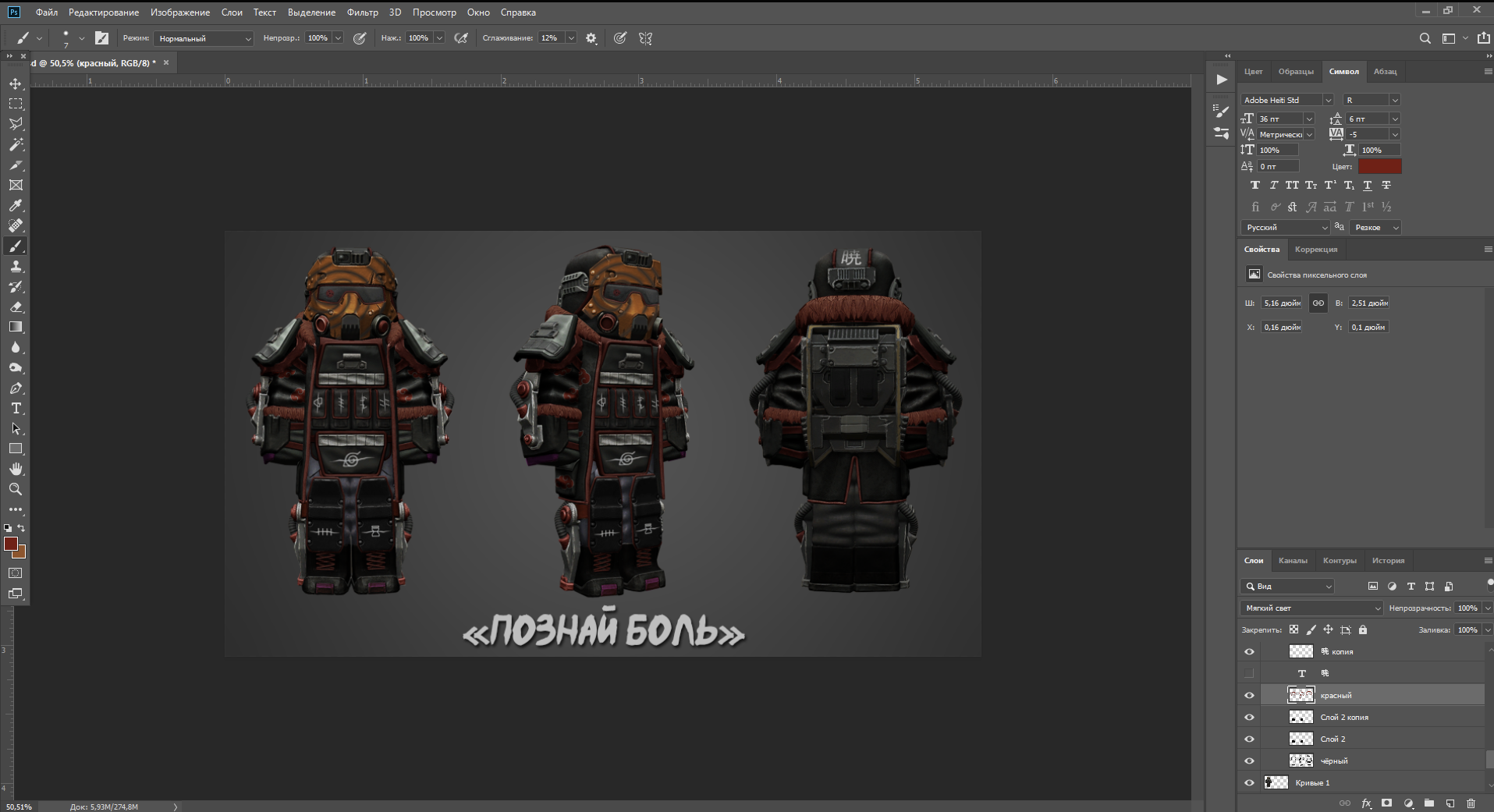Open the Файл menu
The height and width of the screenshot is (812, 1494).
pyautogui.click(x=47, y=12)
